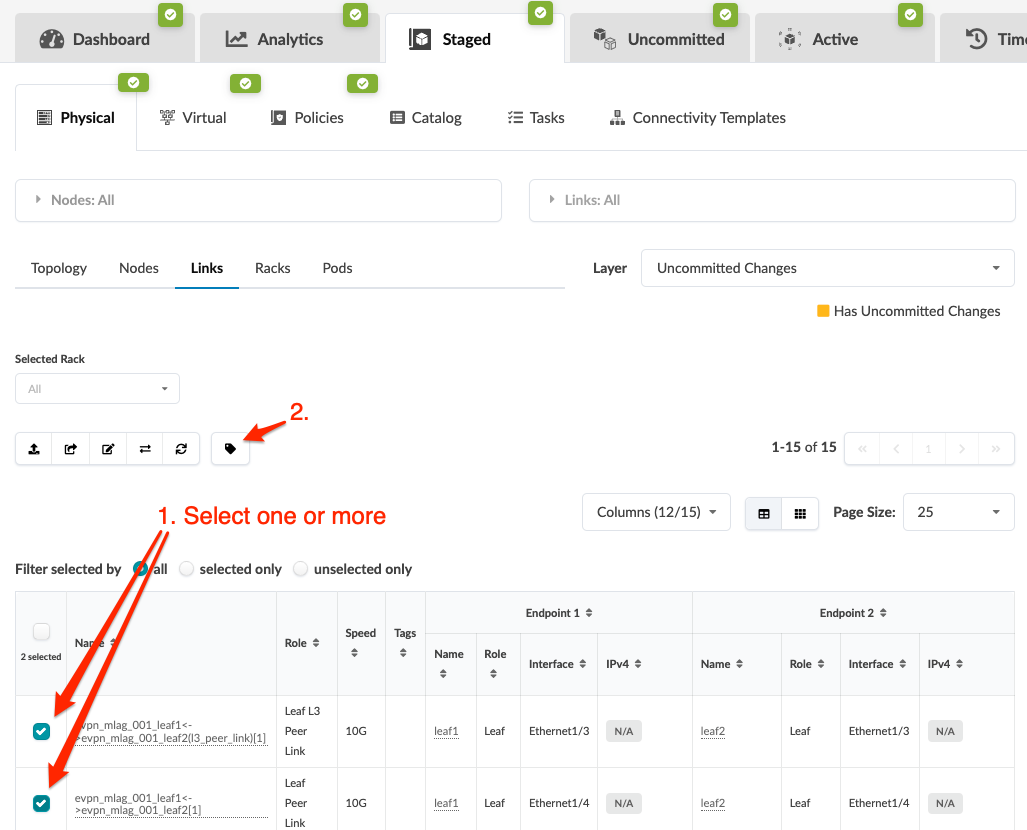Switch to grid view icon
This screenshot has width=1027, height=830.
[x=800, y=514]
